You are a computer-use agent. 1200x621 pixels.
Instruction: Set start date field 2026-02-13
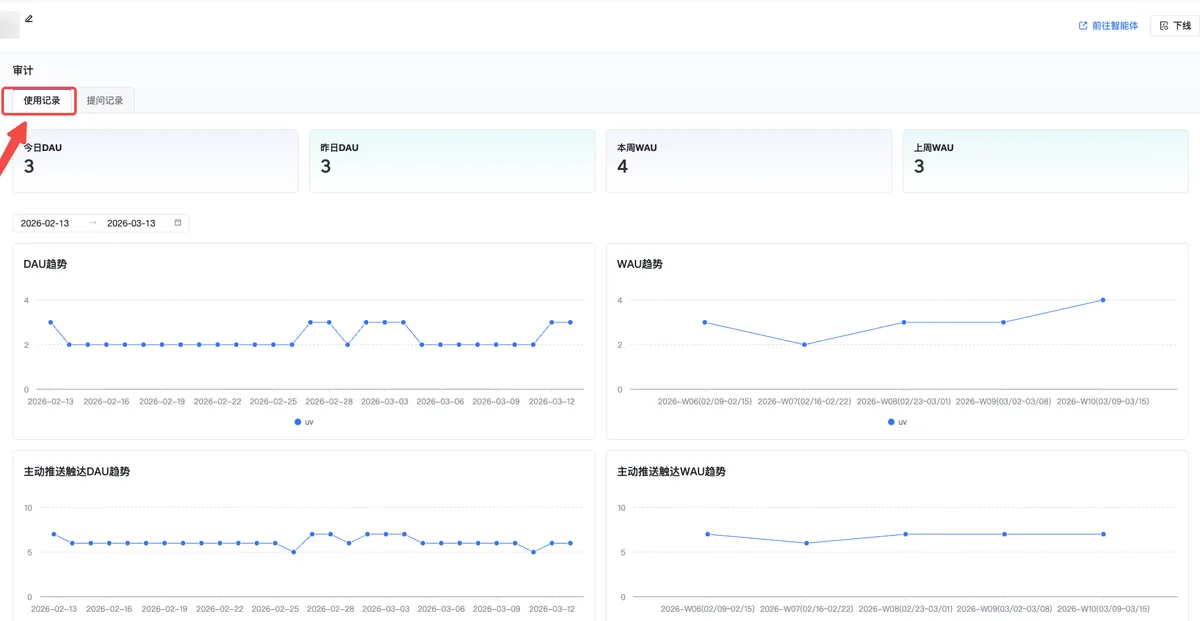[x=45, y=223]
